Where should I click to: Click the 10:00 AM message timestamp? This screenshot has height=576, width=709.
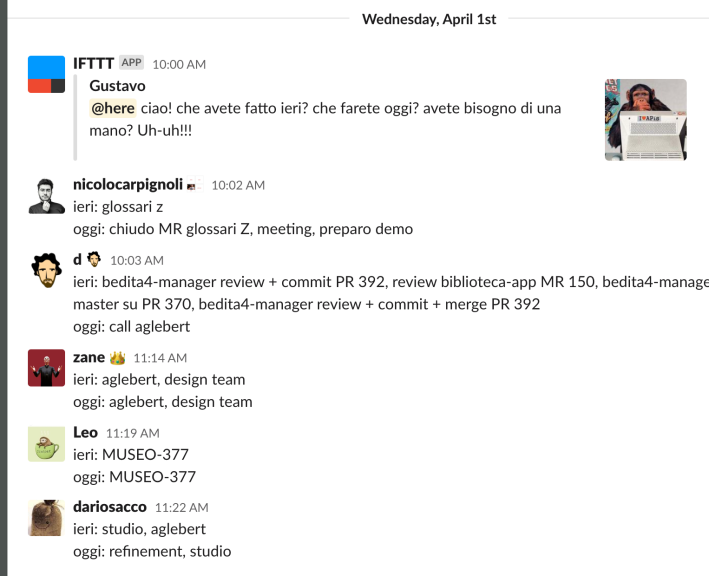179,64
